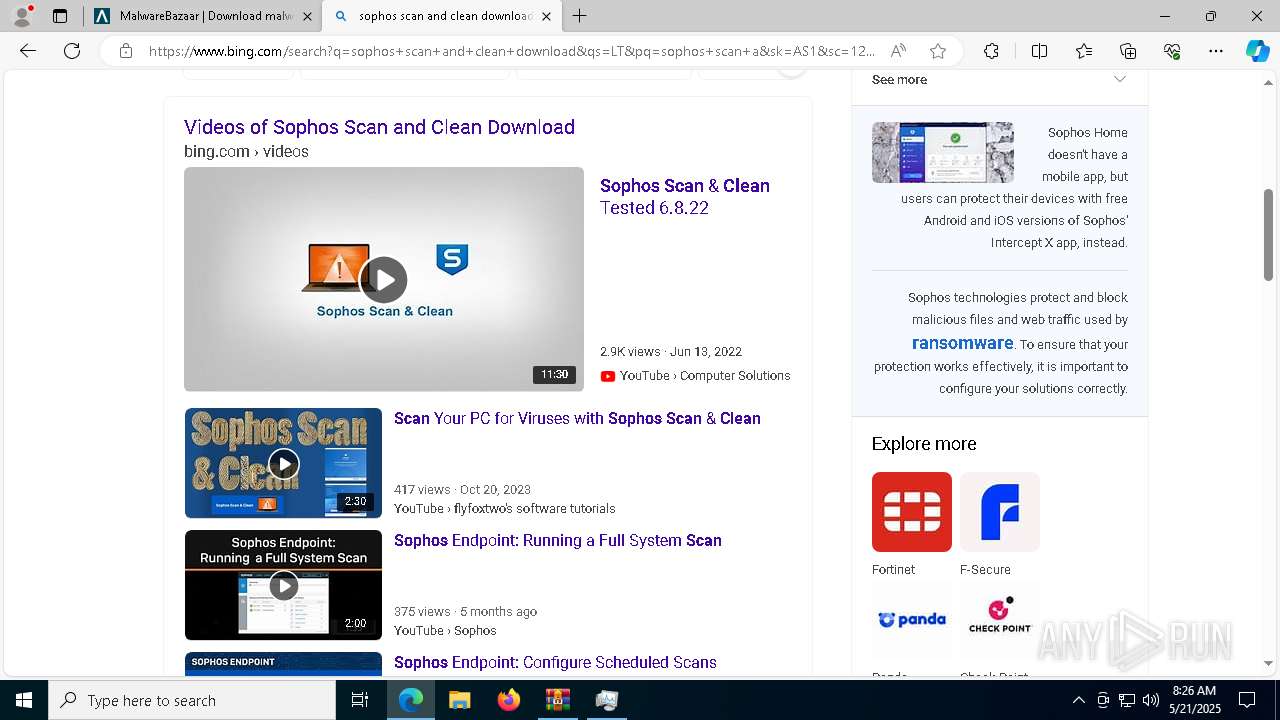Open the volume control
This screenshot has width=1280, height=720.
click(x=1151, y=700)
